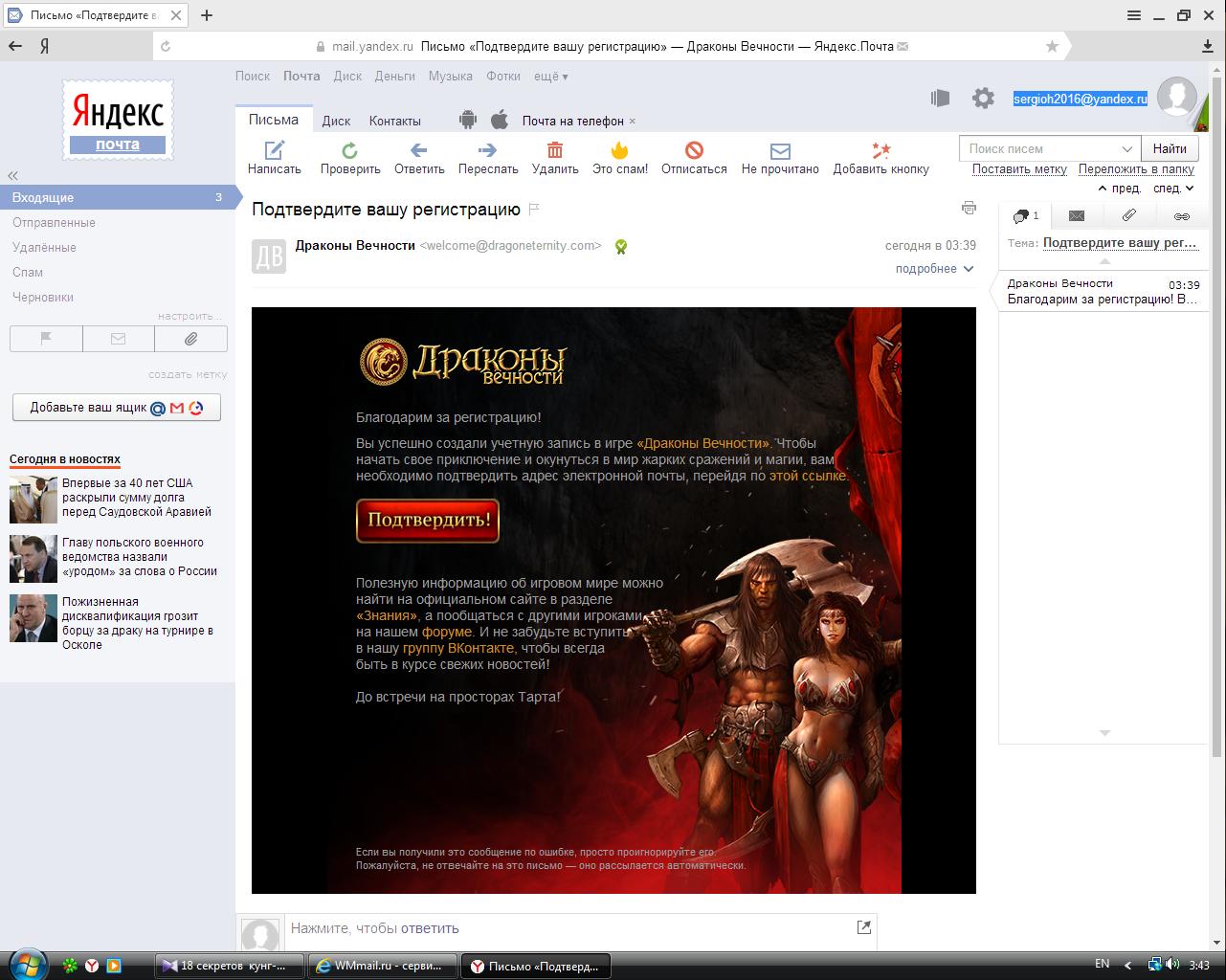Click Добавить кнопку star icon
Image resolution: width=1226 pixels, height=980 pixels.
(880, 149)
